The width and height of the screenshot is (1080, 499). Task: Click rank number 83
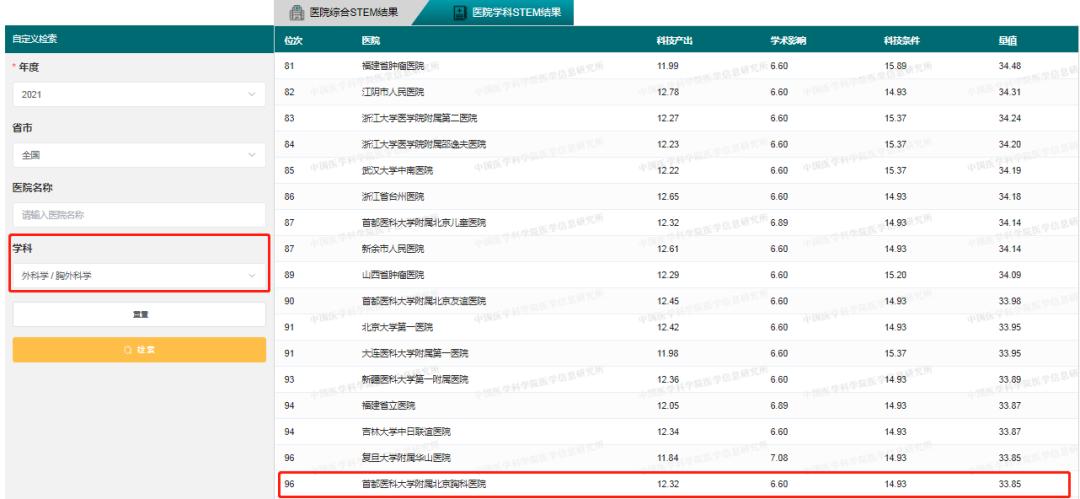(289, 118)
